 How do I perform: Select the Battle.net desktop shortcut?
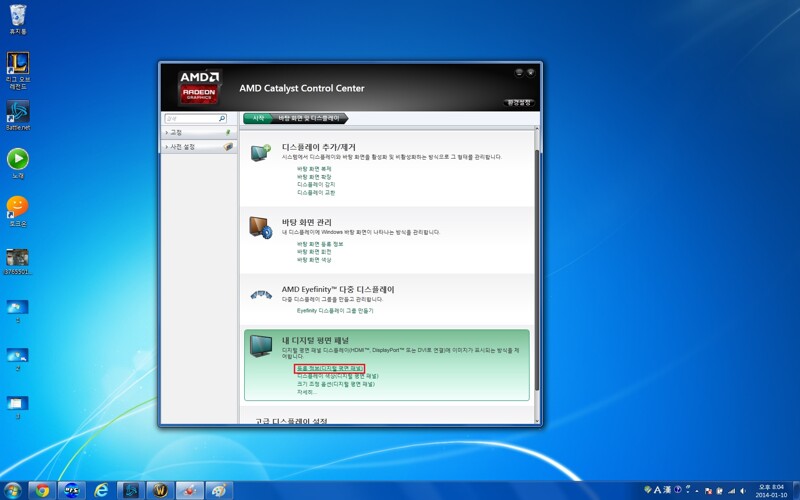[x=18, y=115]
